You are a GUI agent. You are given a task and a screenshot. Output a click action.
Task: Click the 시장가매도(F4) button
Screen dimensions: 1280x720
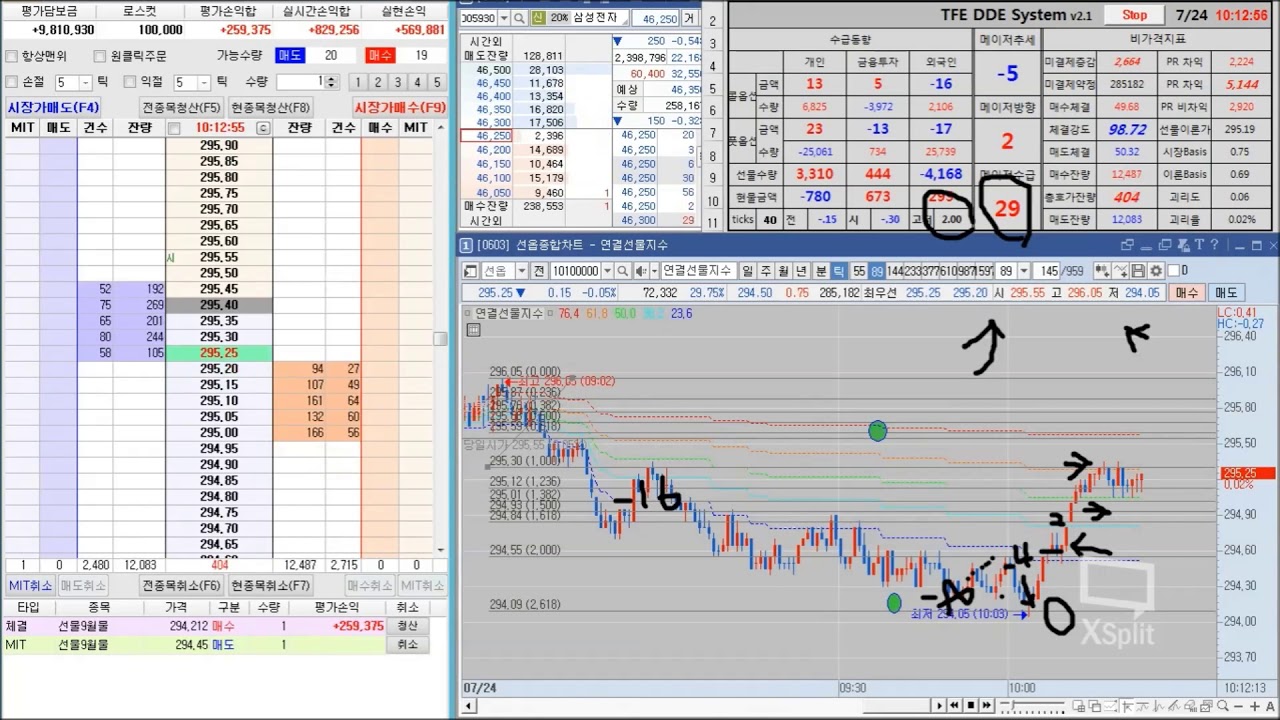(53, 107)
